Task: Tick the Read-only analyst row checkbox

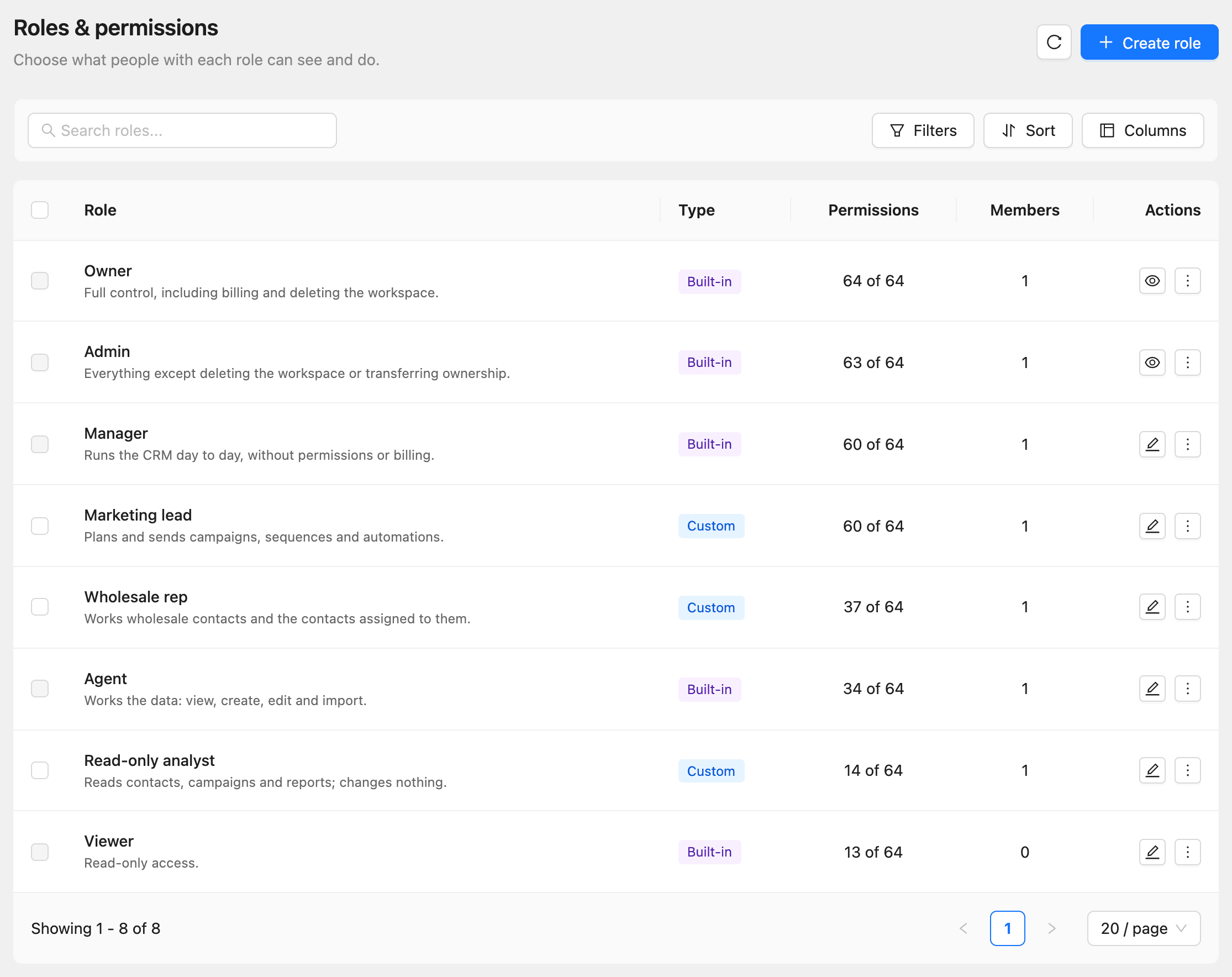Action: coord(39,770)
